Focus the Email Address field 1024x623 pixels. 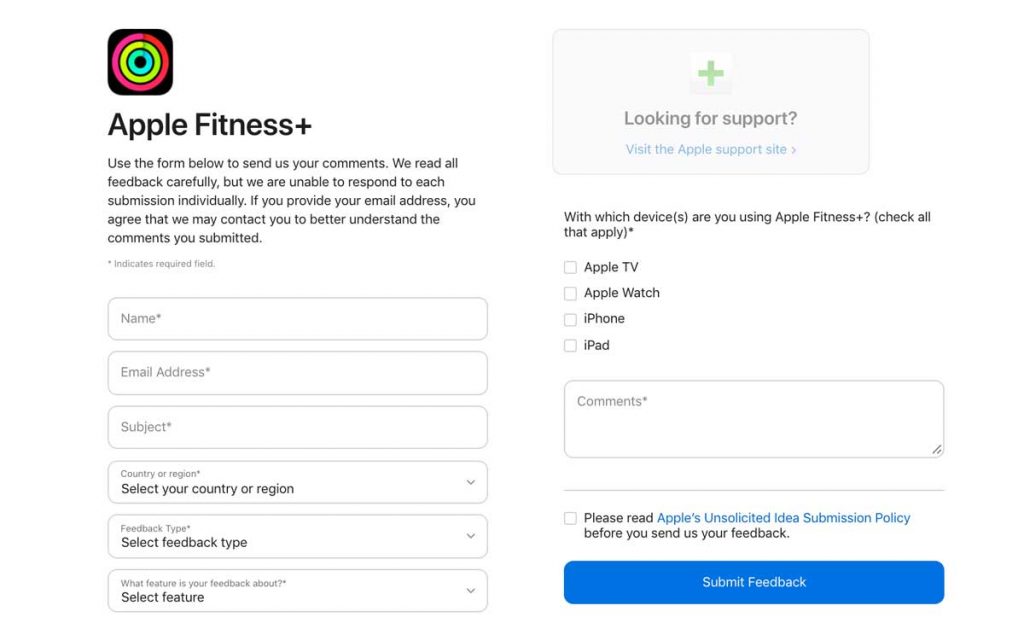click(297, 373)
